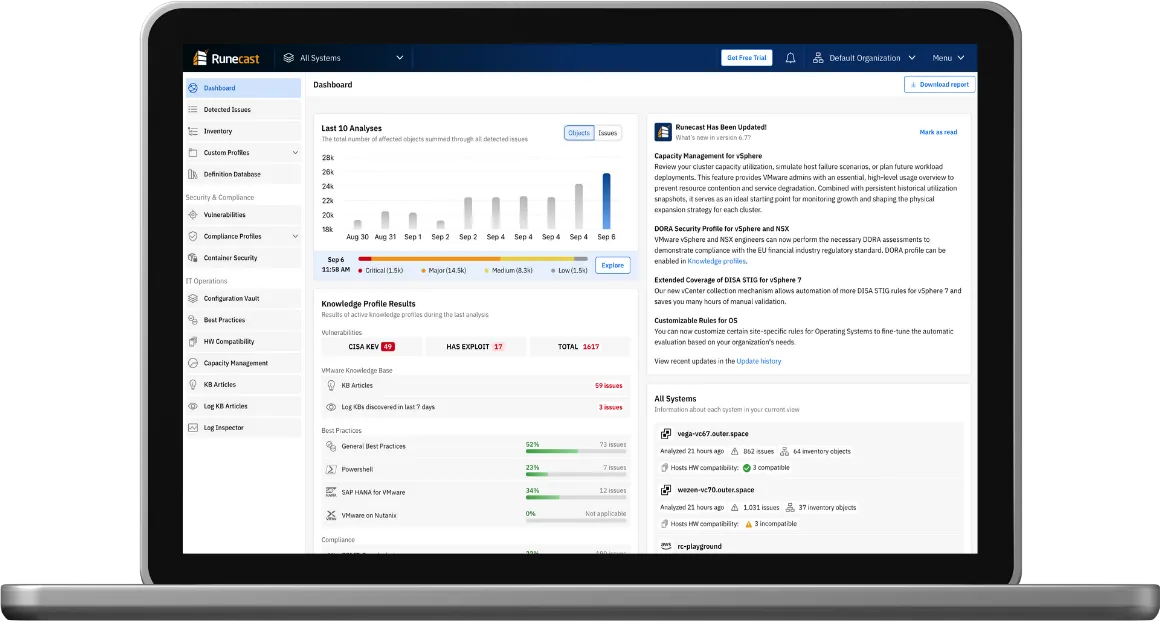
Task: Switch the chart to Issues view
Action: pos(607,133)
